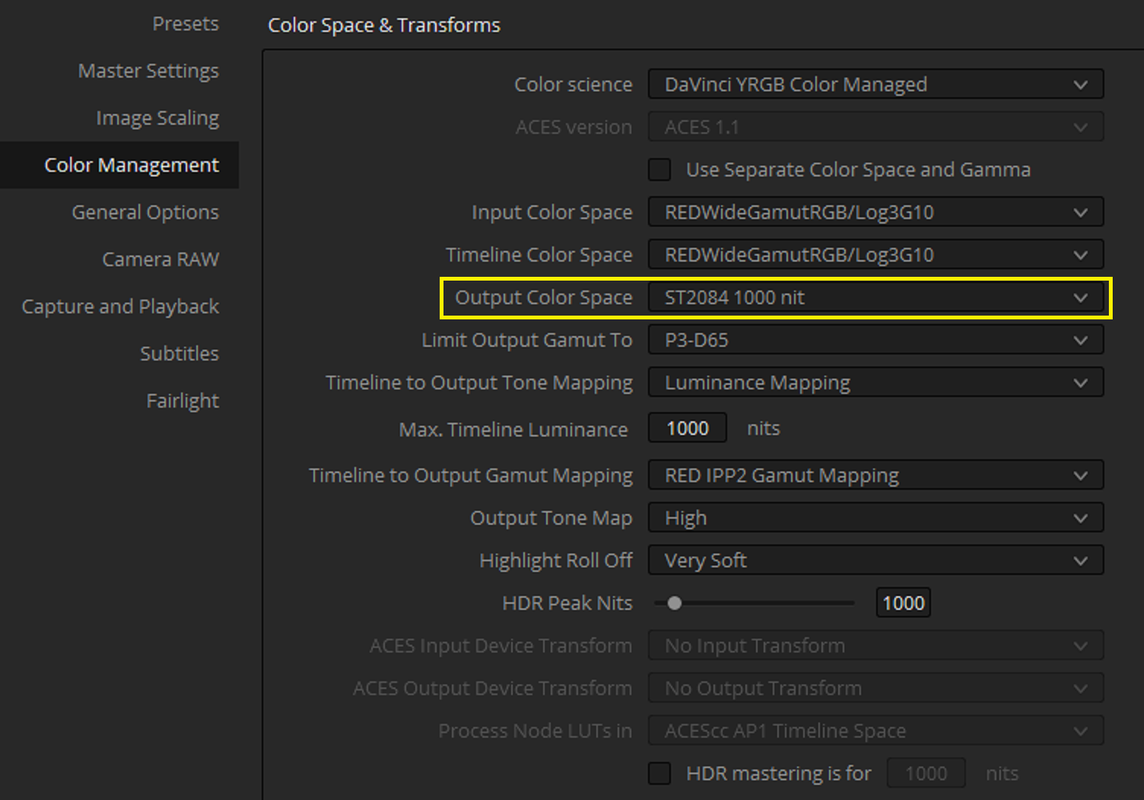Open the Presets settings page
The width and height of the screenshot is (1144, 800).
[x=185, y=24]
